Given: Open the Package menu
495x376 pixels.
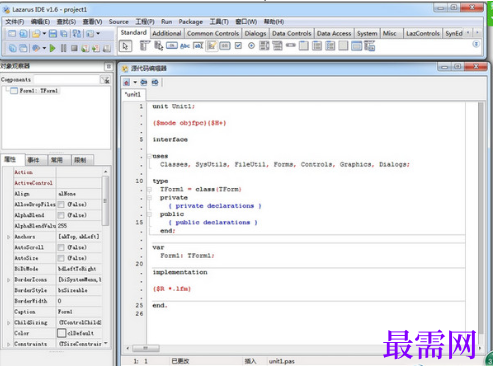Looking at the screenshot, I should coord(191,22).
